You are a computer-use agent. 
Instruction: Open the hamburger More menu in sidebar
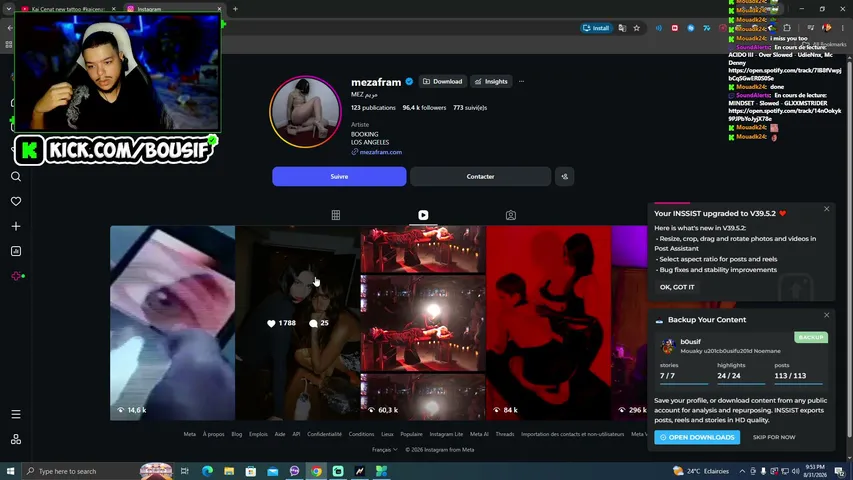tap(16, 415)
